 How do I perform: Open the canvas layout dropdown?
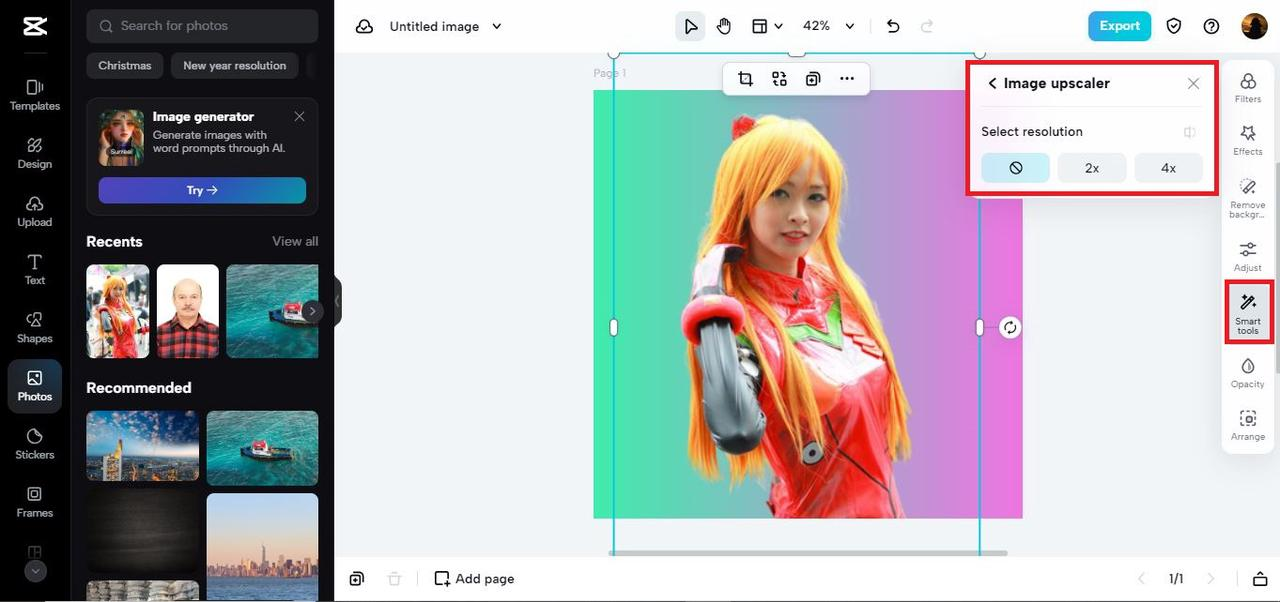pyautogui.click(x=767, y=26)
